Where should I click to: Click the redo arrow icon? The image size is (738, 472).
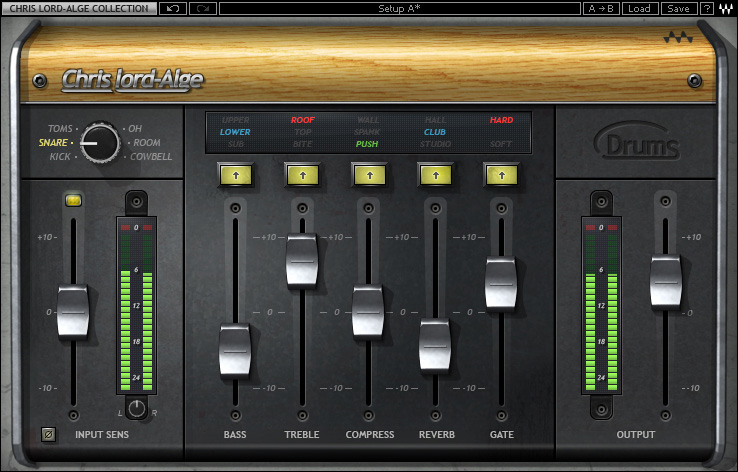[x=203, y=8]
